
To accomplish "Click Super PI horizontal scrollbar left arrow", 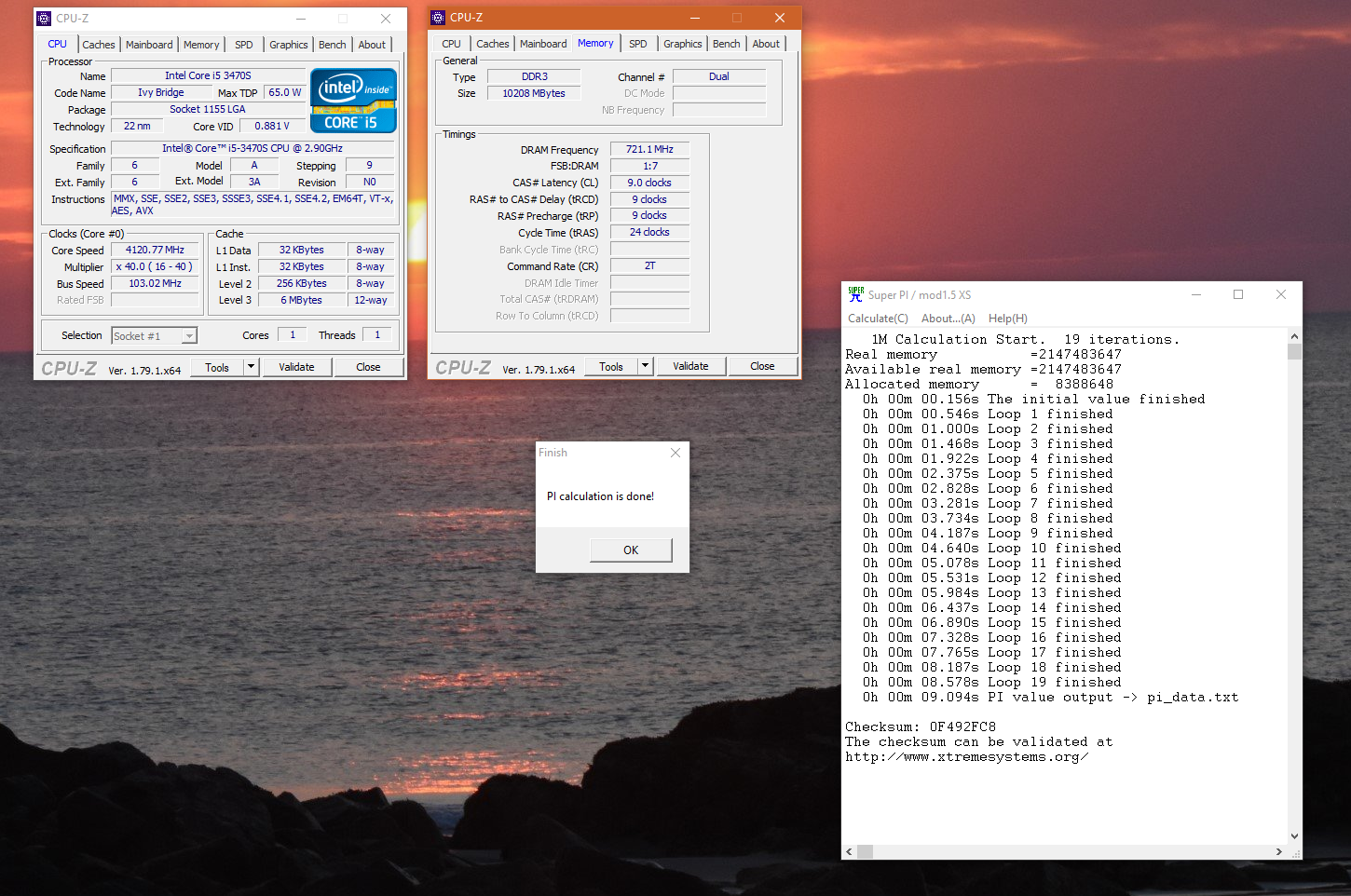I will [849, 851].
